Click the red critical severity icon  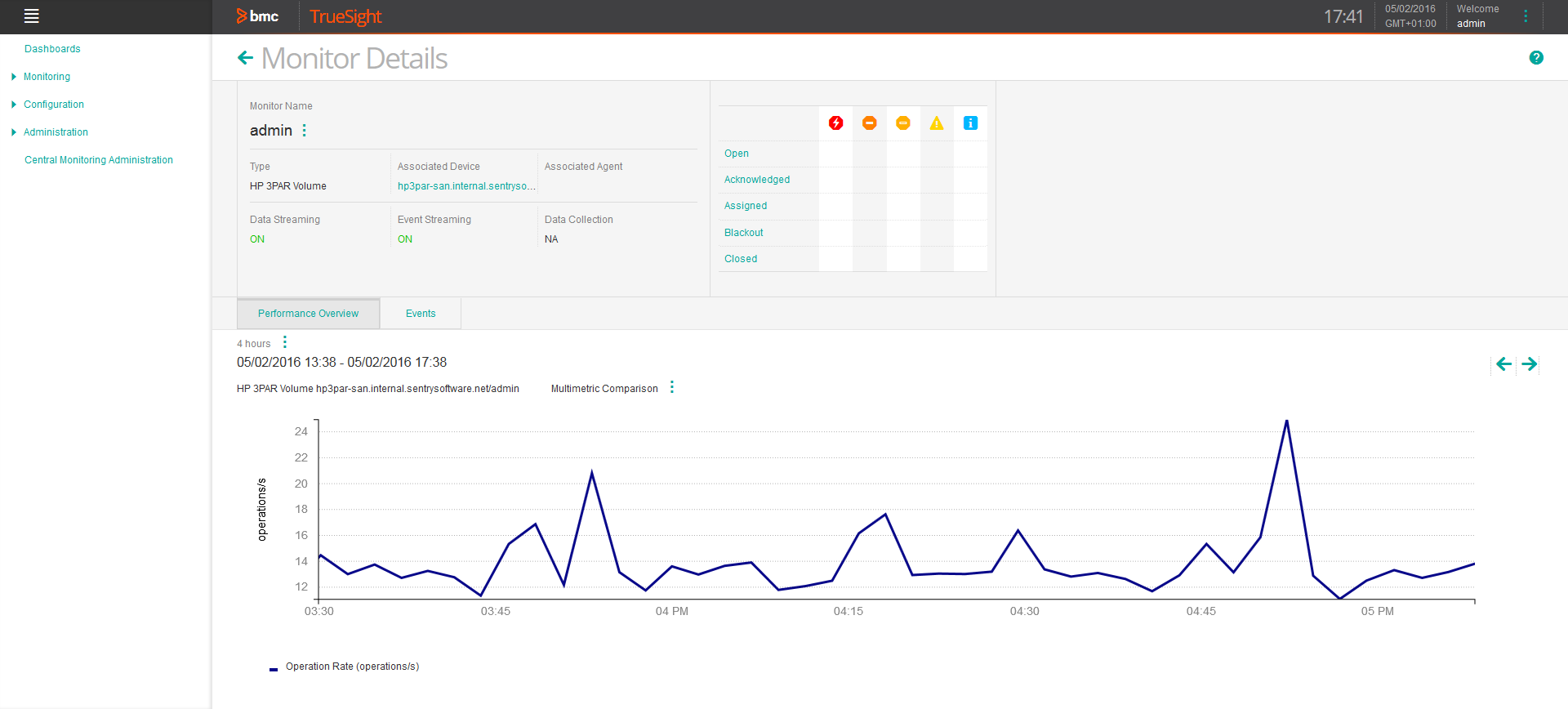click(835, 123)
